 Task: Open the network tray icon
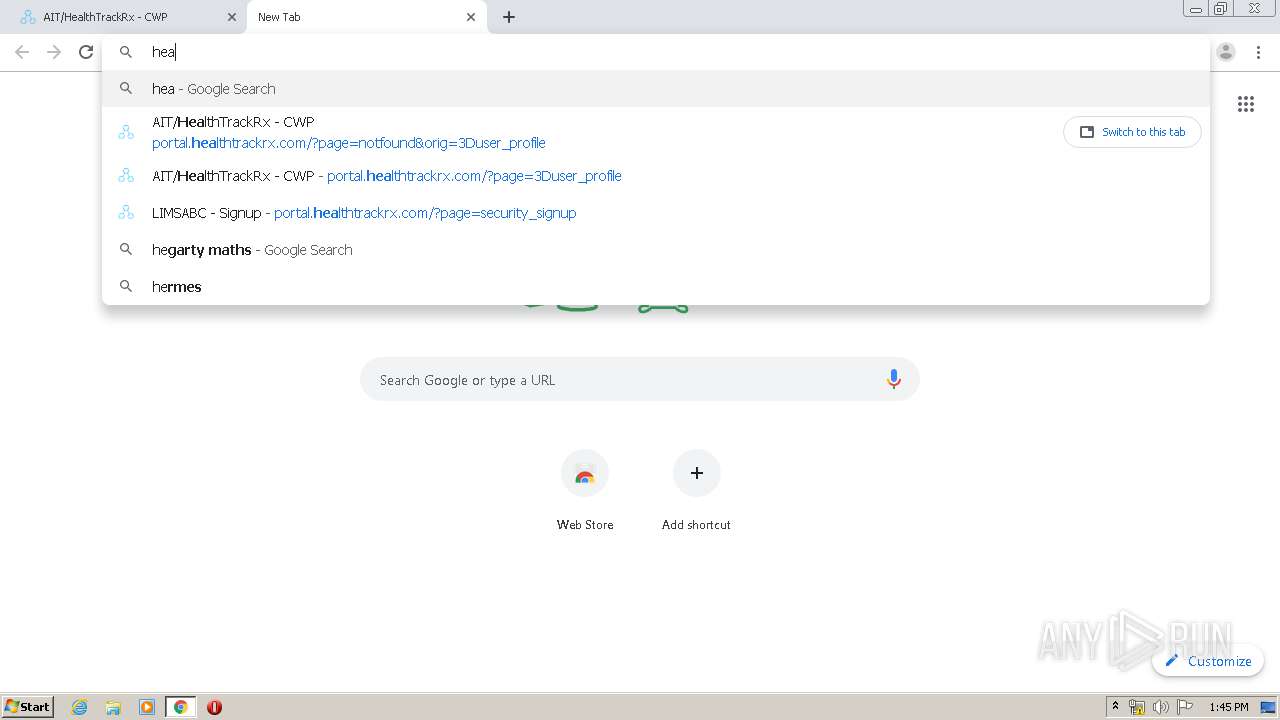click(1137, 707)
